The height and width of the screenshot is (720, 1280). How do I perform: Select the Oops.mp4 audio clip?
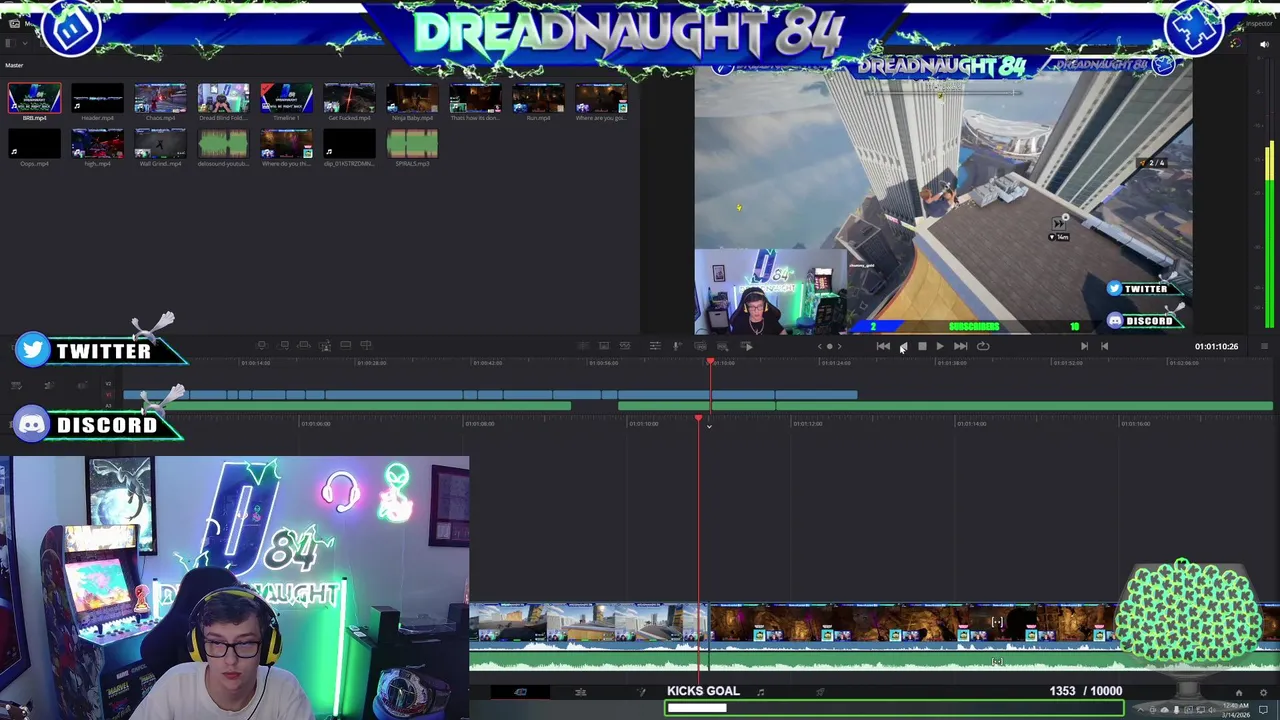34,144
